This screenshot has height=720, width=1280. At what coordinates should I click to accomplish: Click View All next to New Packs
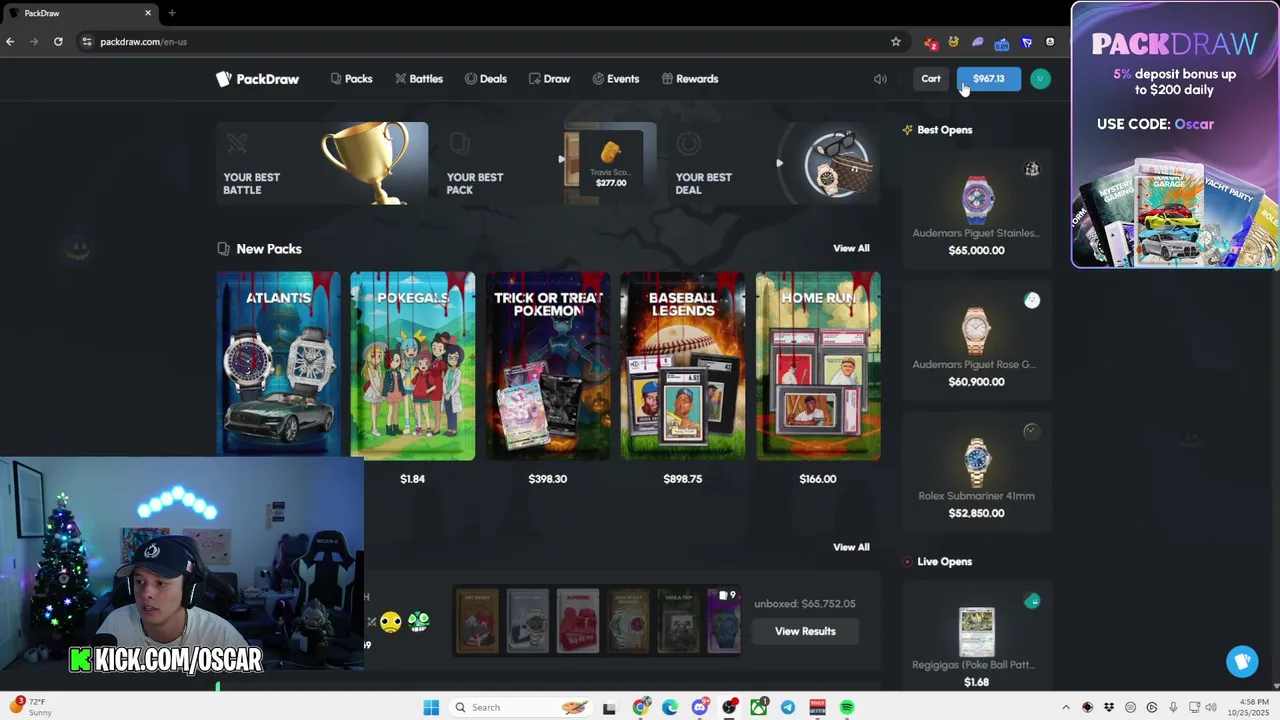coord(851,248)
